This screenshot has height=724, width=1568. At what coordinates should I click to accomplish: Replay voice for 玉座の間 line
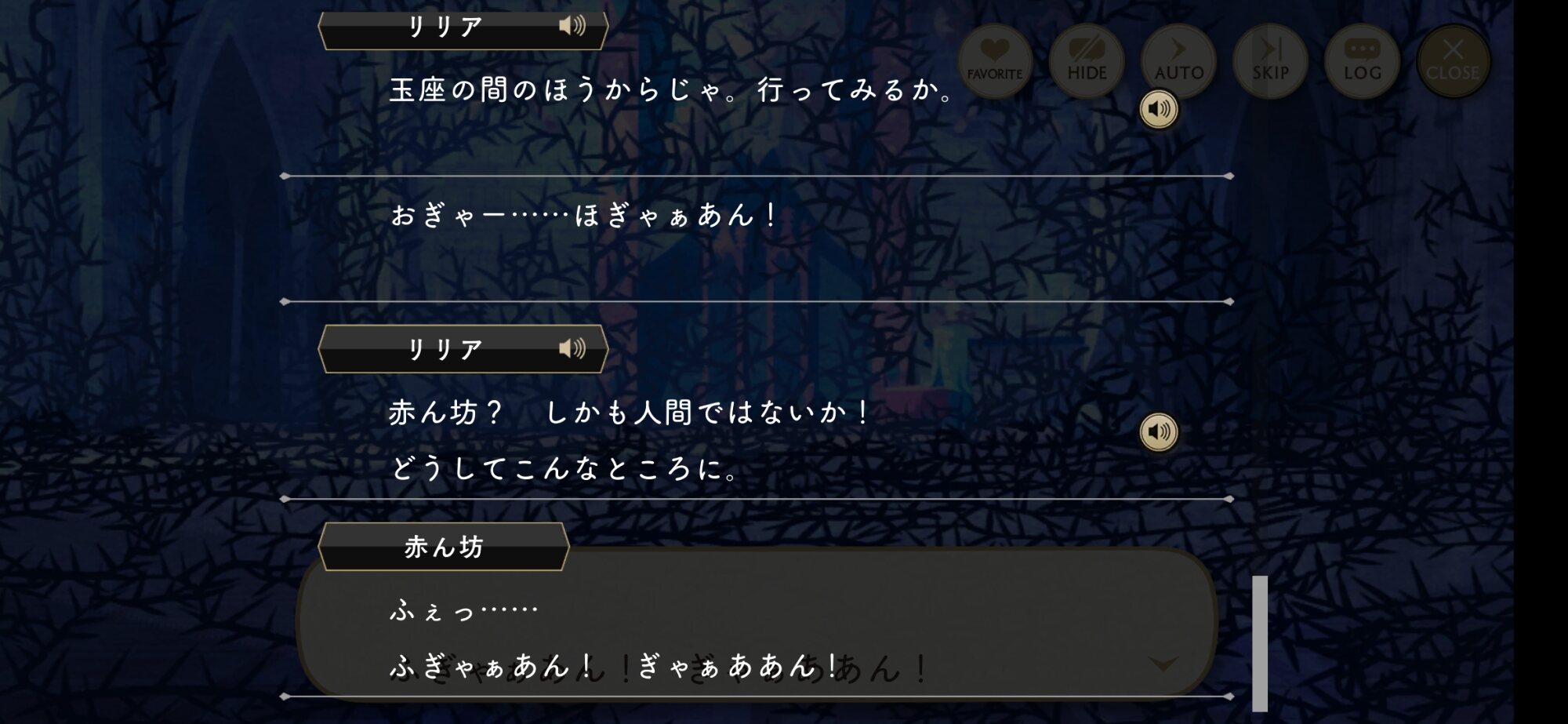(x=1159, y=109)
